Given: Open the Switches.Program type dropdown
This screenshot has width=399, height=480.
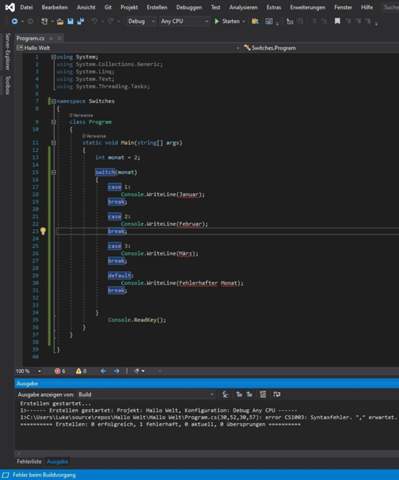Looking at the screenshot, I should pos(320,48).
